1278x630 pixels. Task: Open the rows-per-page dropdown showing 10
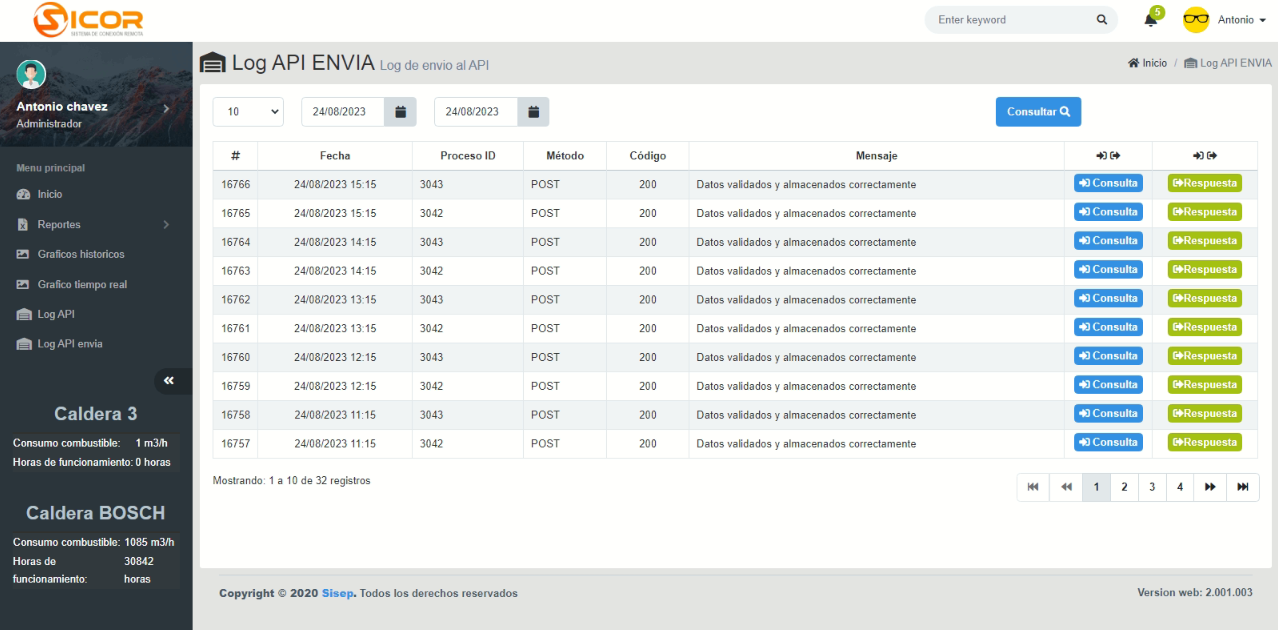coord(248,112)
